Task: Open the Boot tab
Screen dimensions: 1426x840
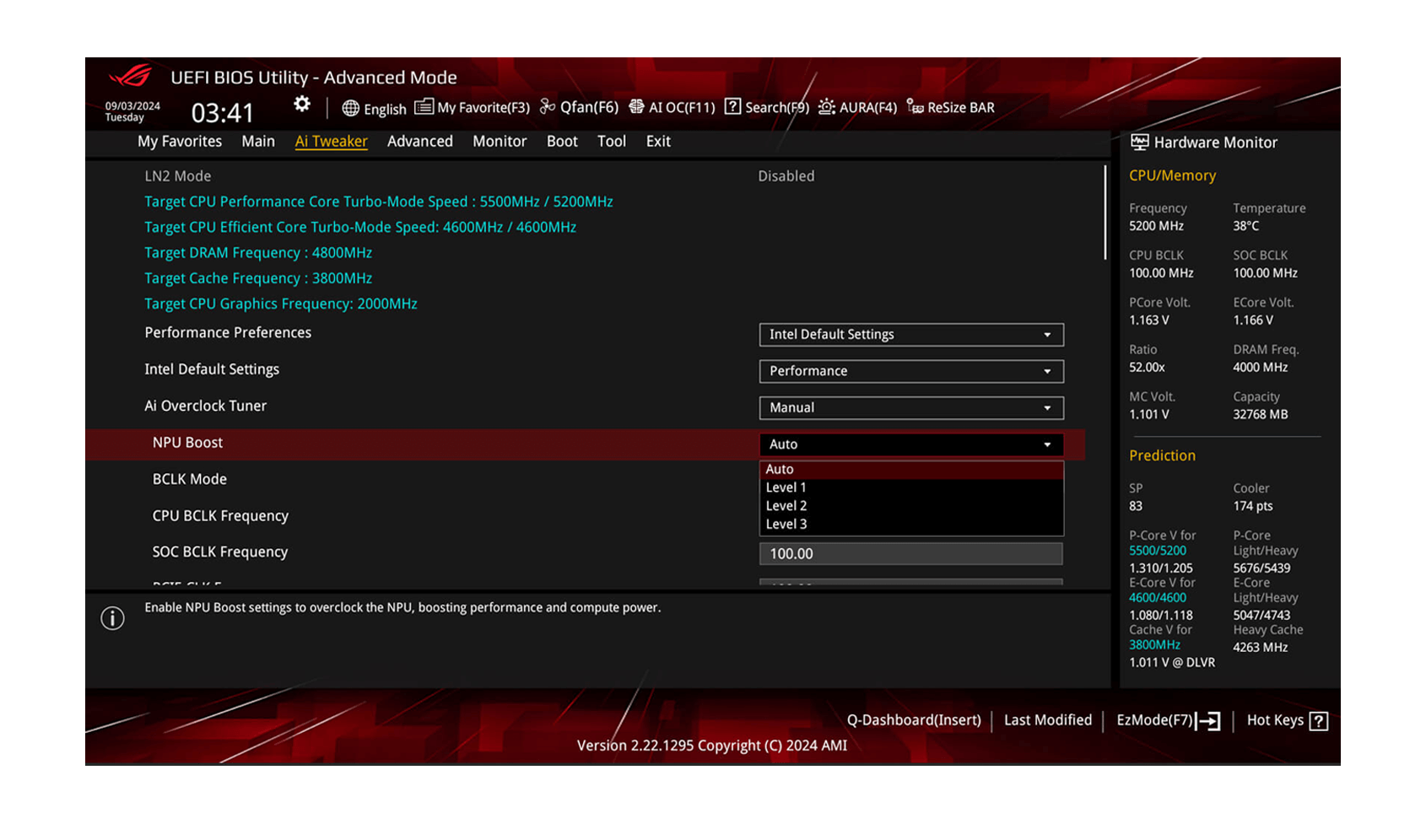Action: point(561,141)
